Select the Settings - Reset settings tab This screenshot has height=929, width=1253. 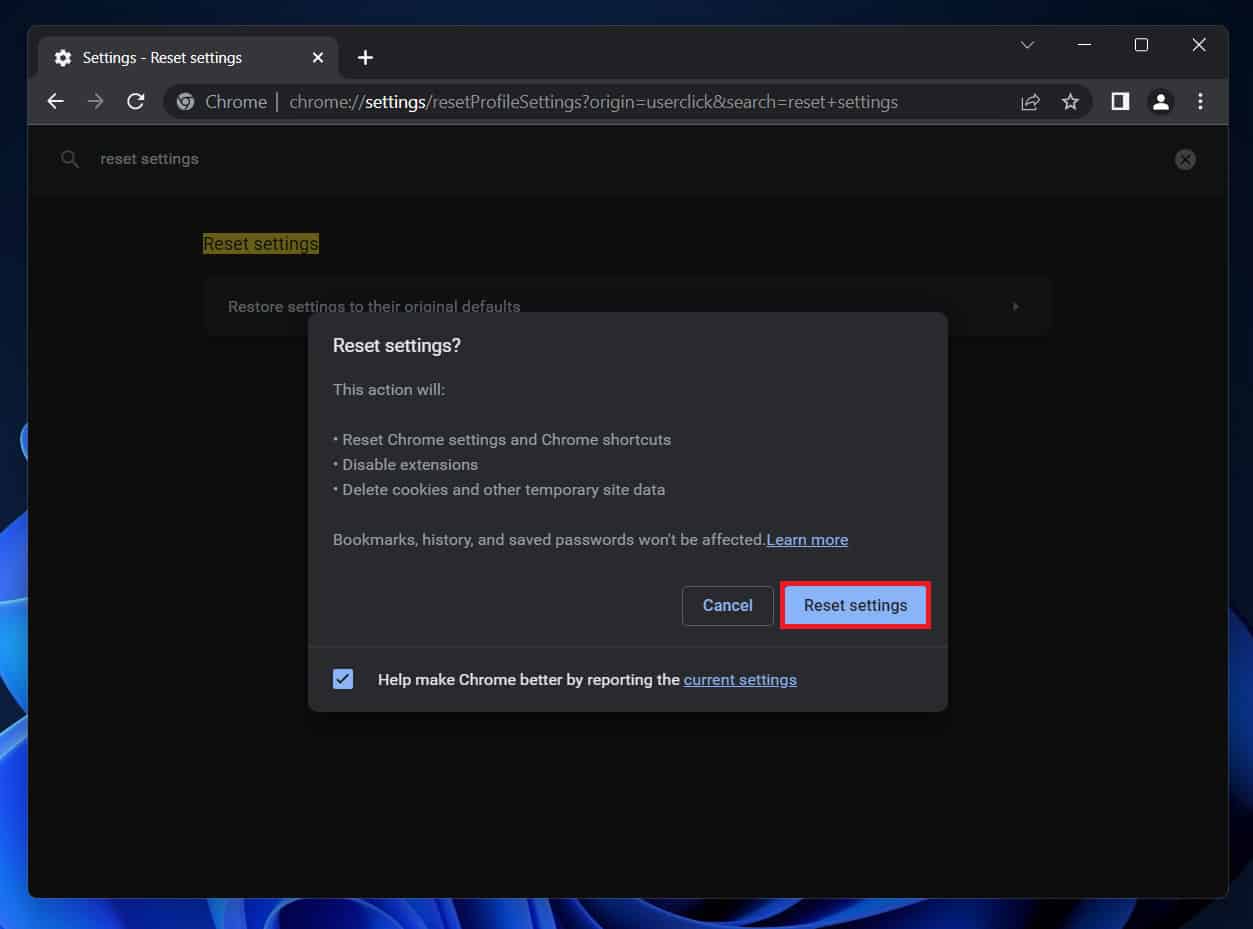click(x=162, y=58)
